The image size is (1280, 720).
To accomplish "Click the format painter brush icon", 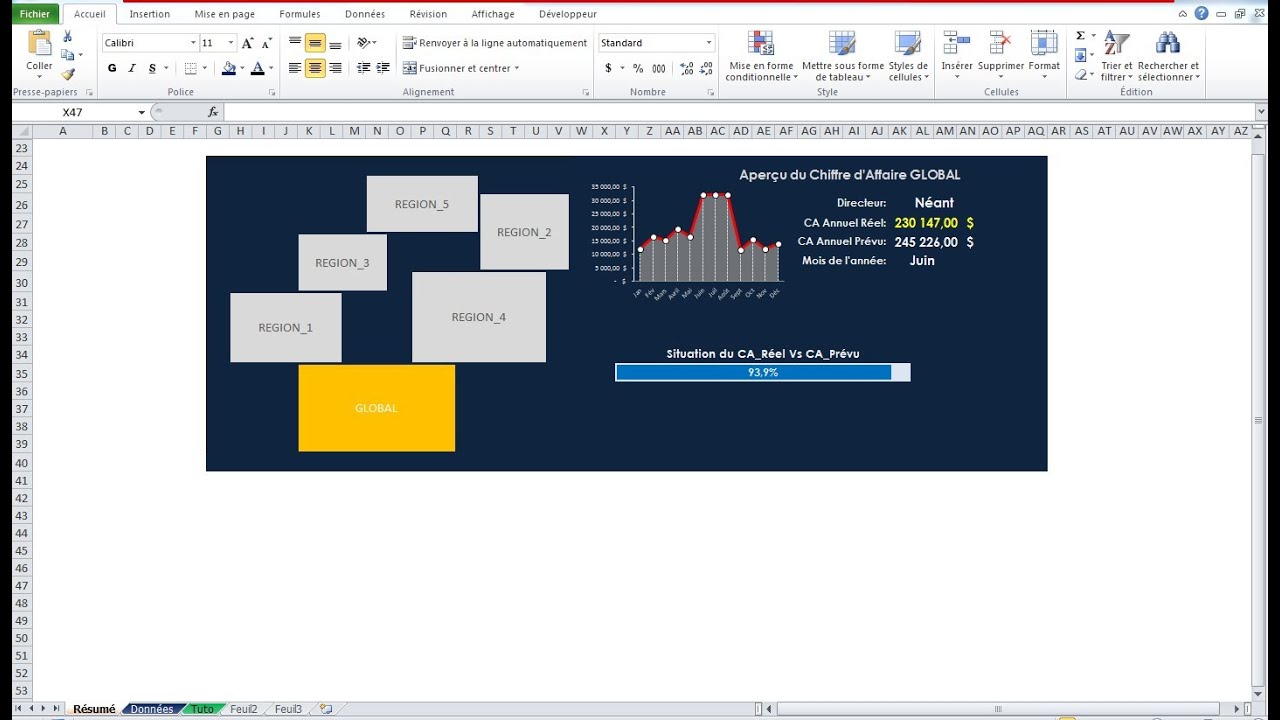I will (x=68, y=74).
